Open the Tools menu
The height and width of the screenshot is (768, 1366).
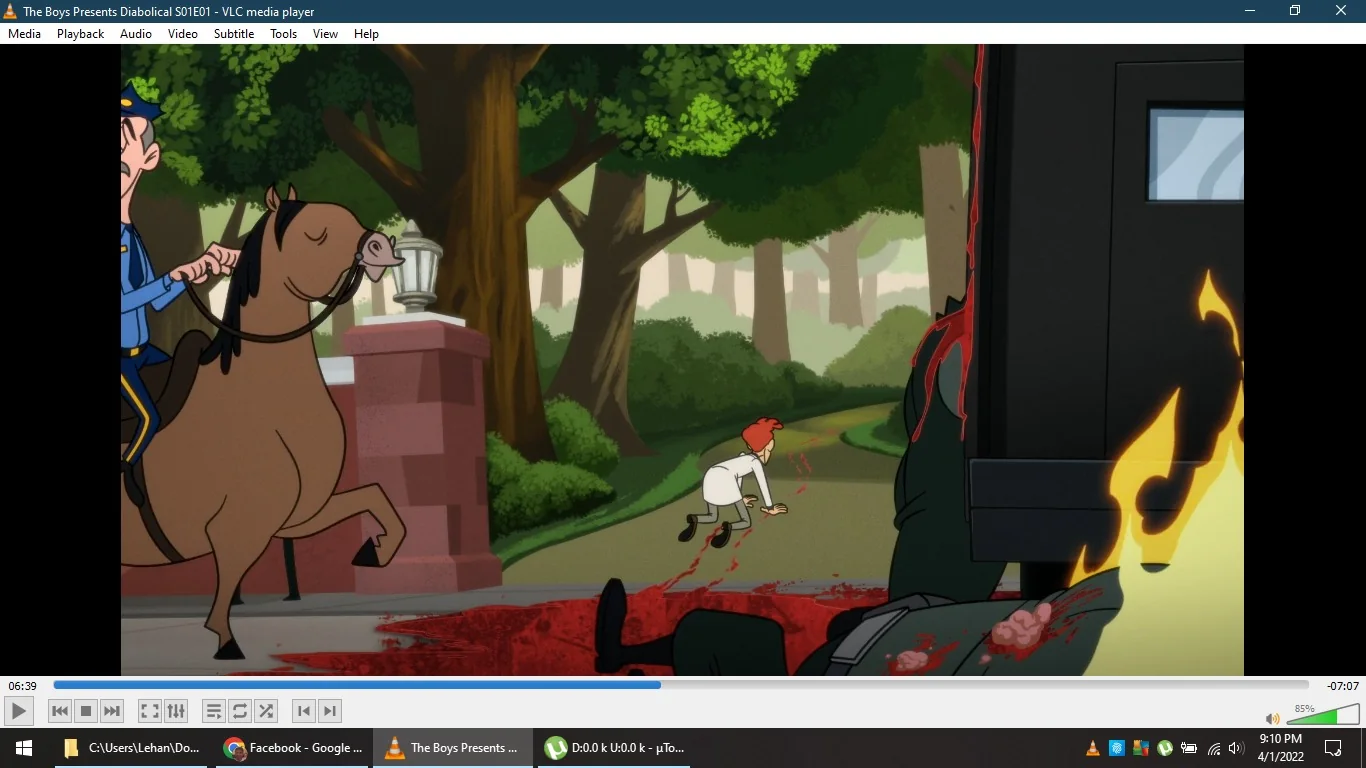[284, 34]
